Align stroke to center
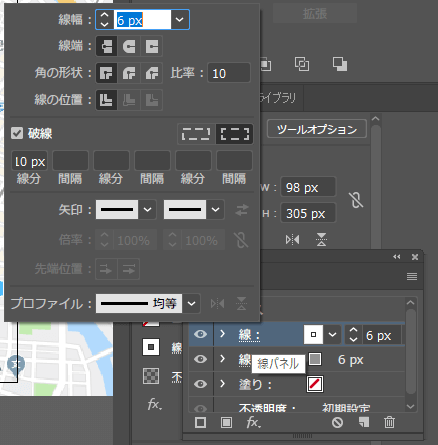The image size is (438, 445). pos(106,100)
